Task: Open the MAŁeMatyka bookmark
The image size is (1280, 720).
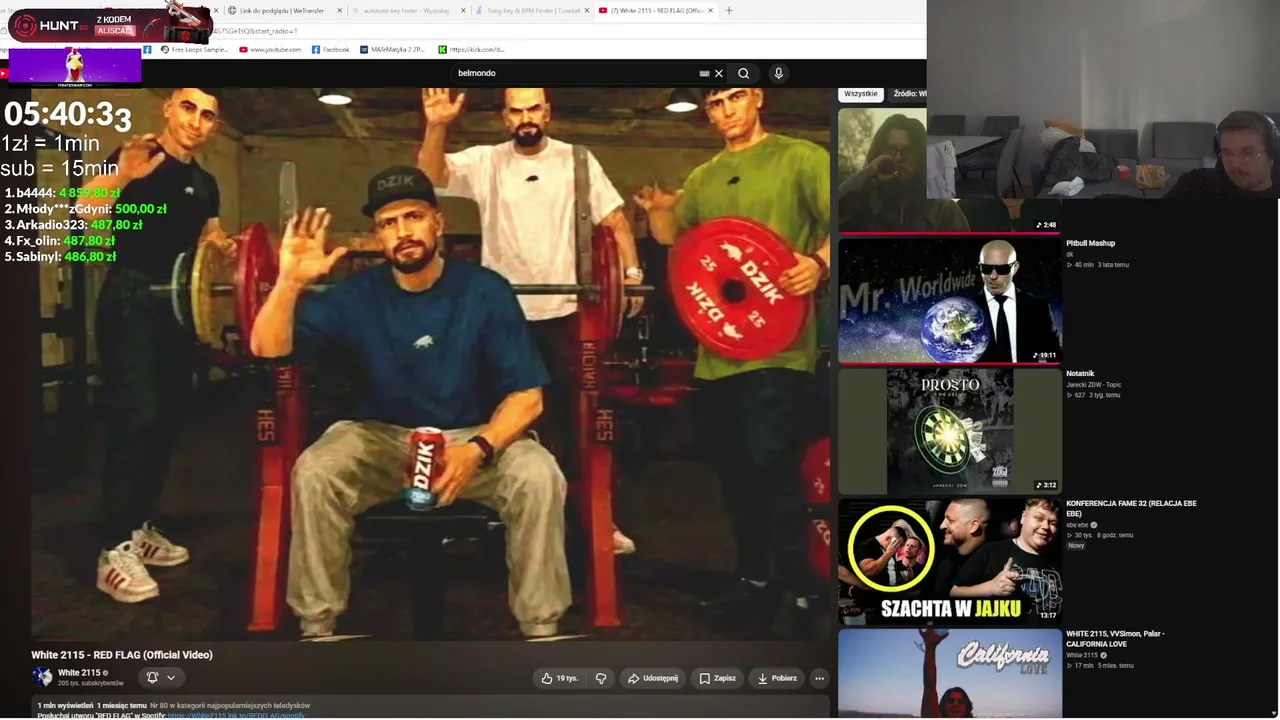Action: coord(392,49)
